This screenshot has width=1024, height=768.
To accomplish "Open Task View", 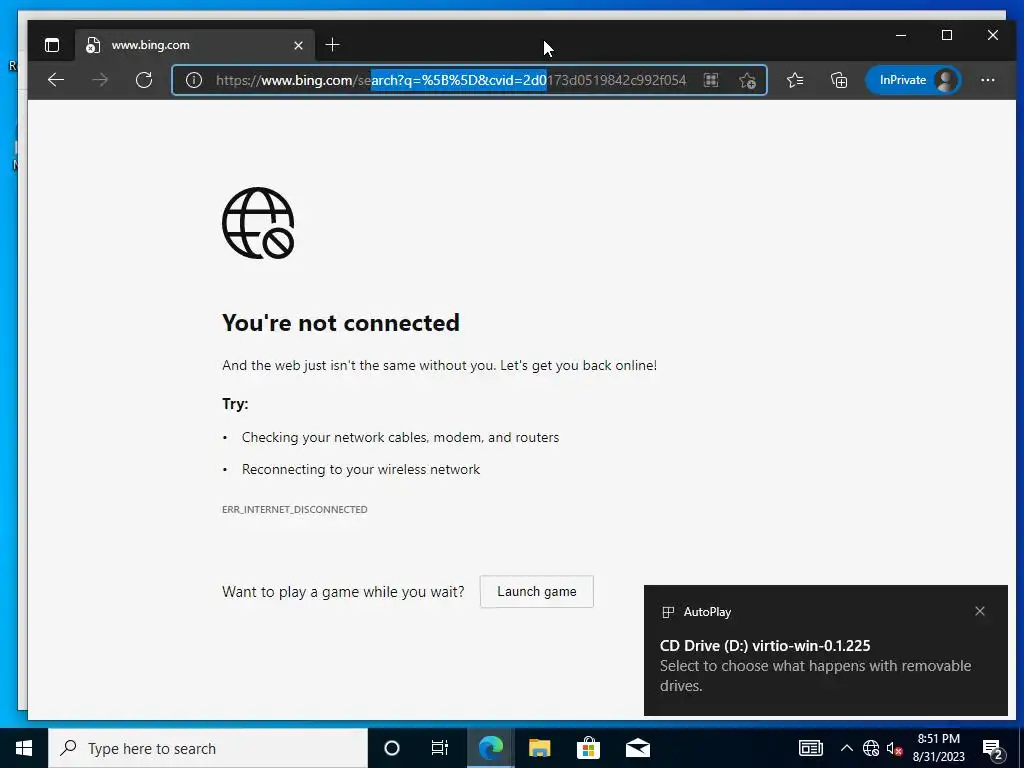I will 440,748.
